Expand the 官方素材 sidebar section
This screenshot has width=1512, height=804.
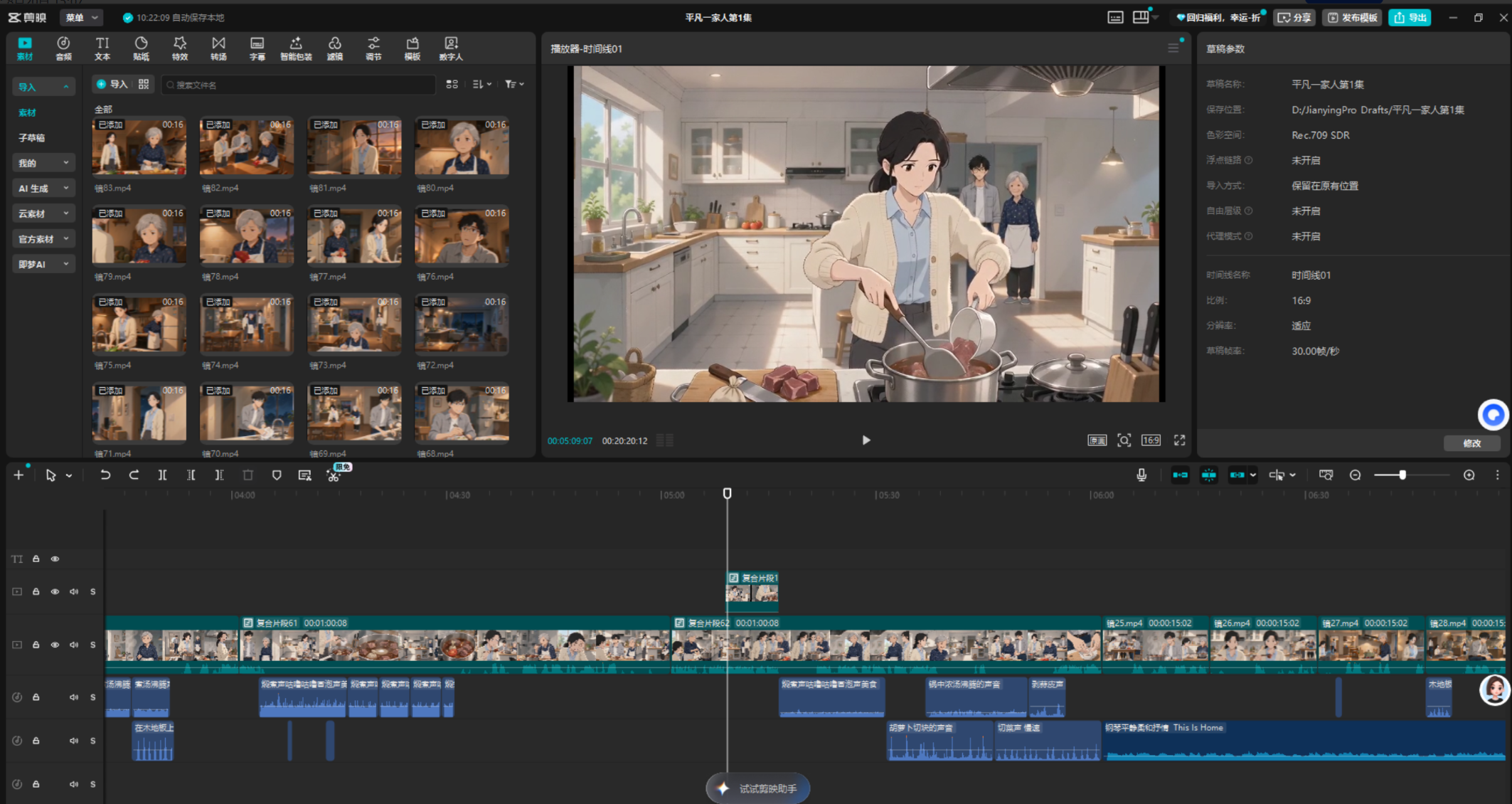(x=43, y=239)
